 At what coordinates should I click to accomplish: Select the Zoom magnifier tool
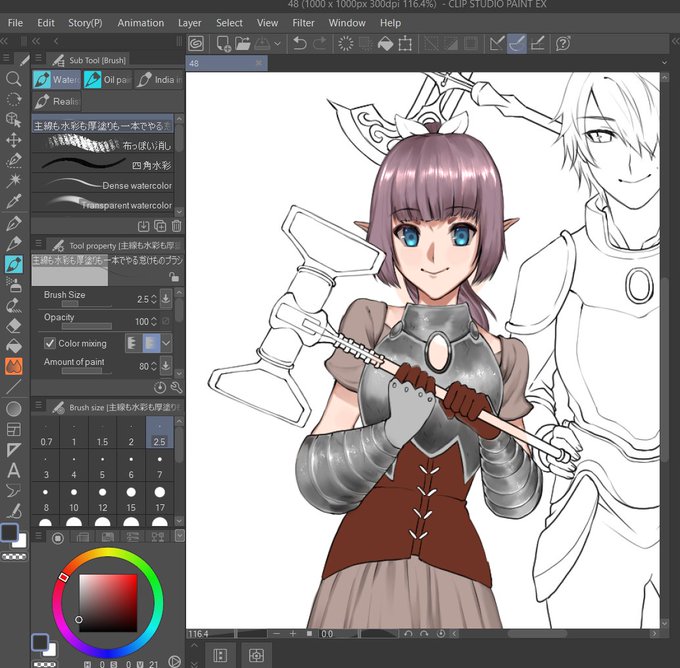13,79
